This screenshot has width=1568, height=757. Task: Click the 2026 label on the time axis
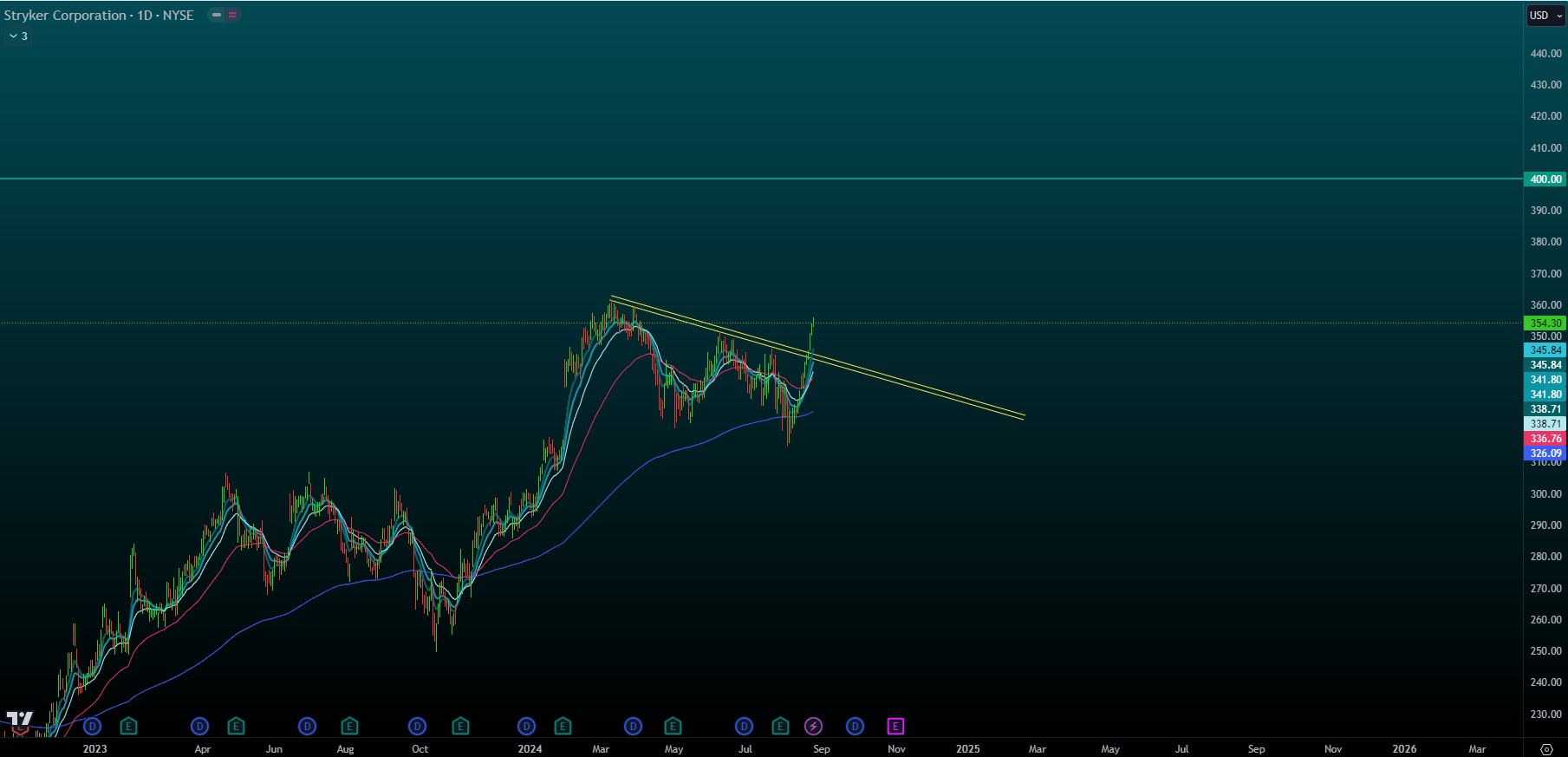[x=1404, y=748]
